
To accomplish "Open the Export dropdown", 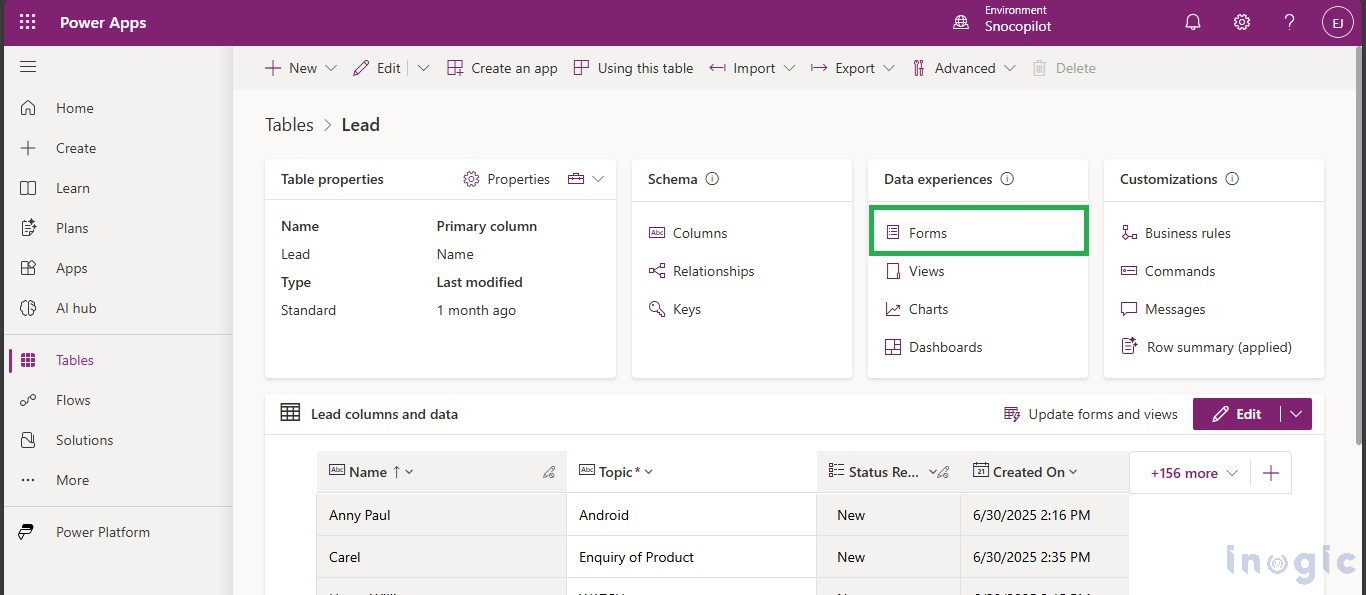I will [x=853, y=68].
